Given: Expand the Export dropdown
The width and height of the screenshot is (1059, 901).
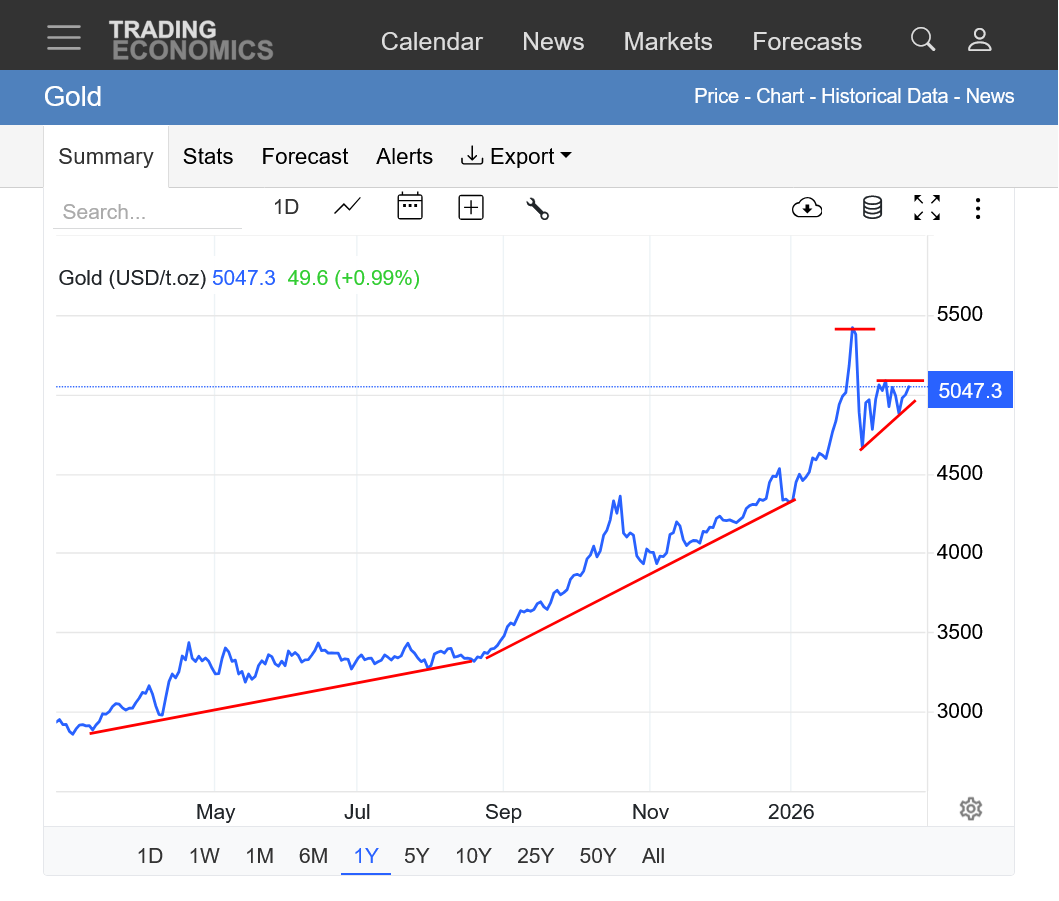Looking at the screenshot, I should tap(516, 156).
